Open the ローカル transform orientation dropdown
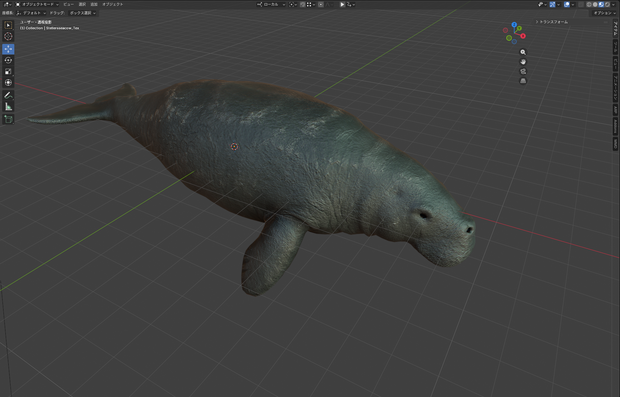 click(271, 4)
